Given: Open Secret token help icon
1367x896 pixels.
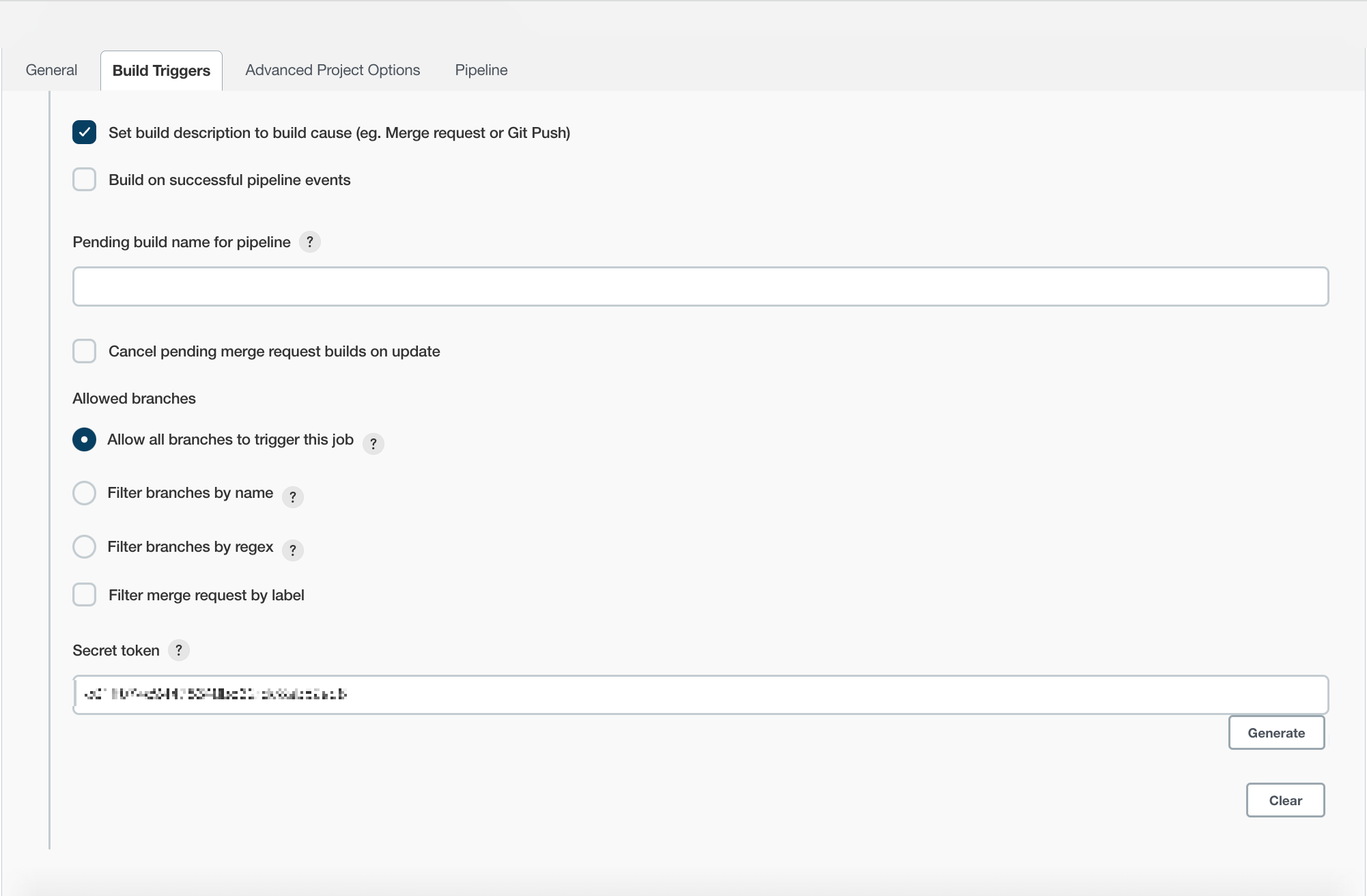Looking at the screenshot, I should coord(178,650).
